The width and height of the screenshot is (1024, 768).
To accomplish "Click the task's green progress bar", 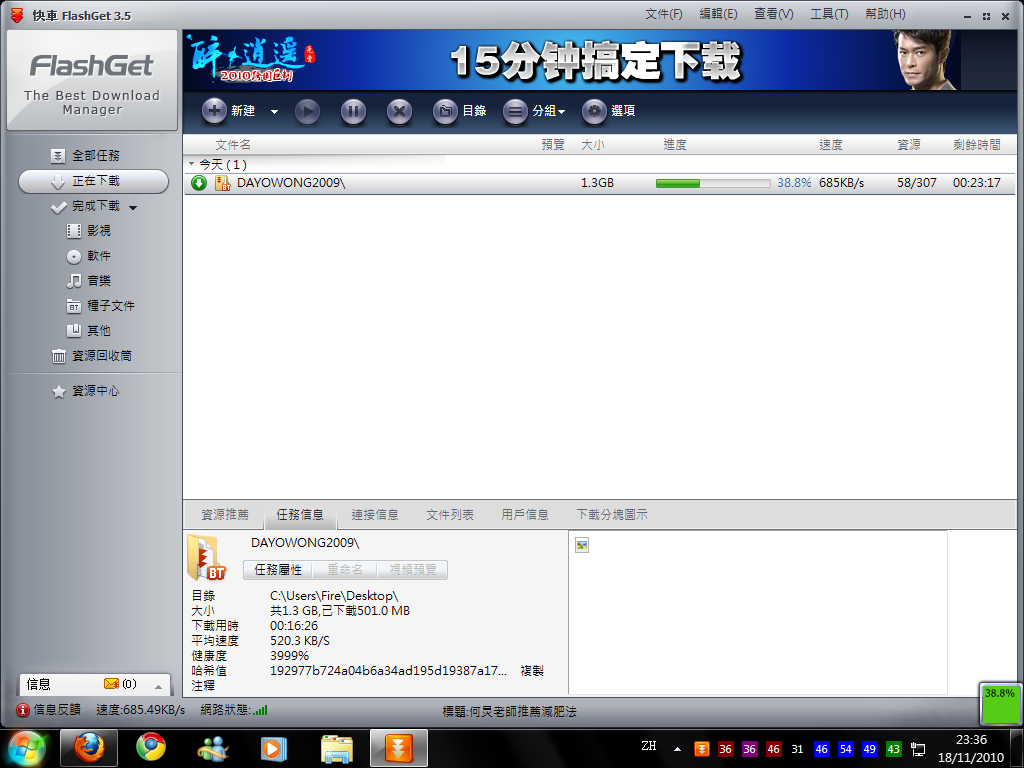I will 713,184.
